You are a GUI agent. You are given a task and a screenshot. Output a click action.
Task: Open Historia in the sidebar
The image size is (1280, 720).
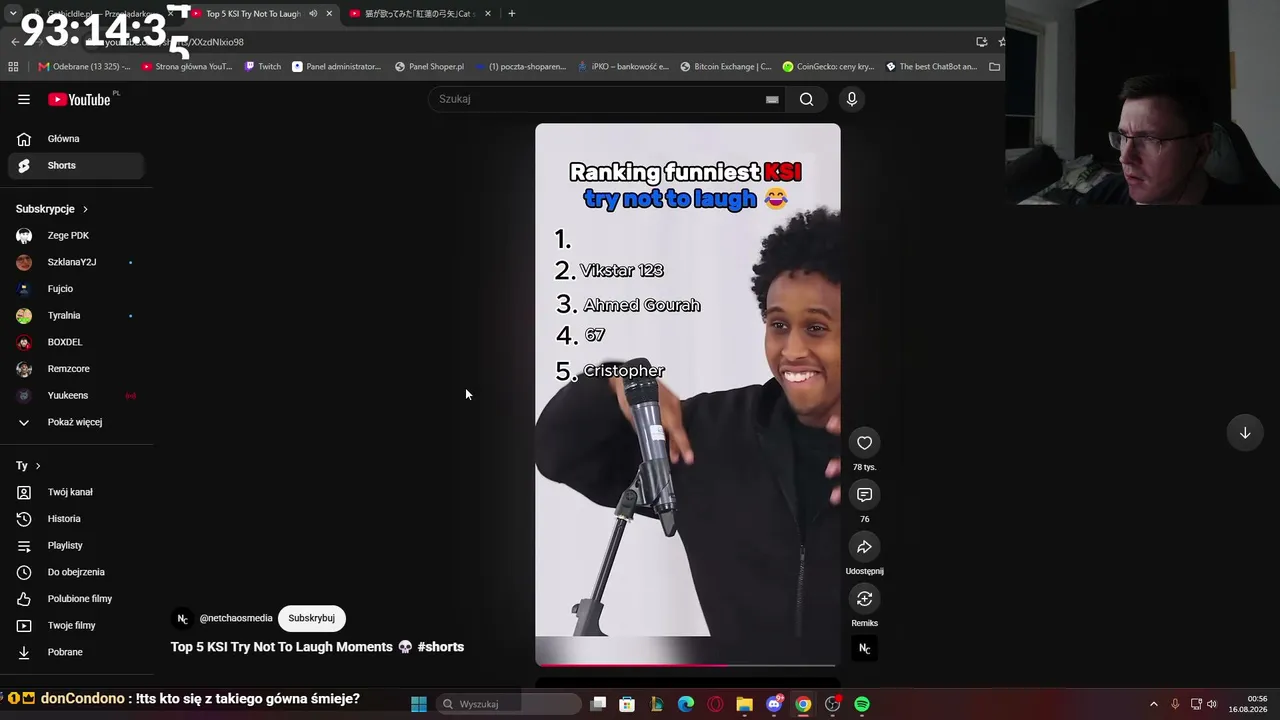(x=75, y=519)
